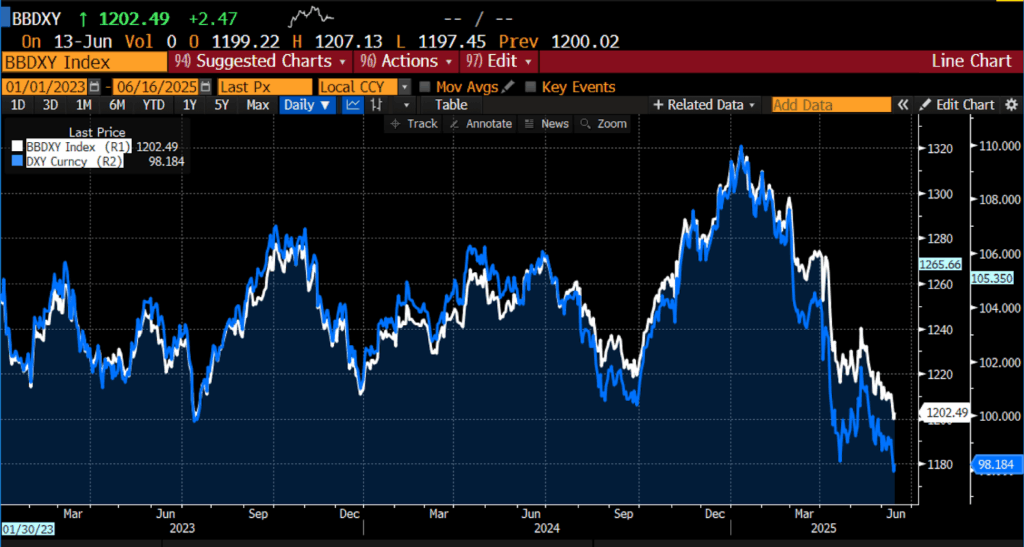Click the Edit Chart pencil button
This screenshot has height=547, width=1024.
point(957,105)
